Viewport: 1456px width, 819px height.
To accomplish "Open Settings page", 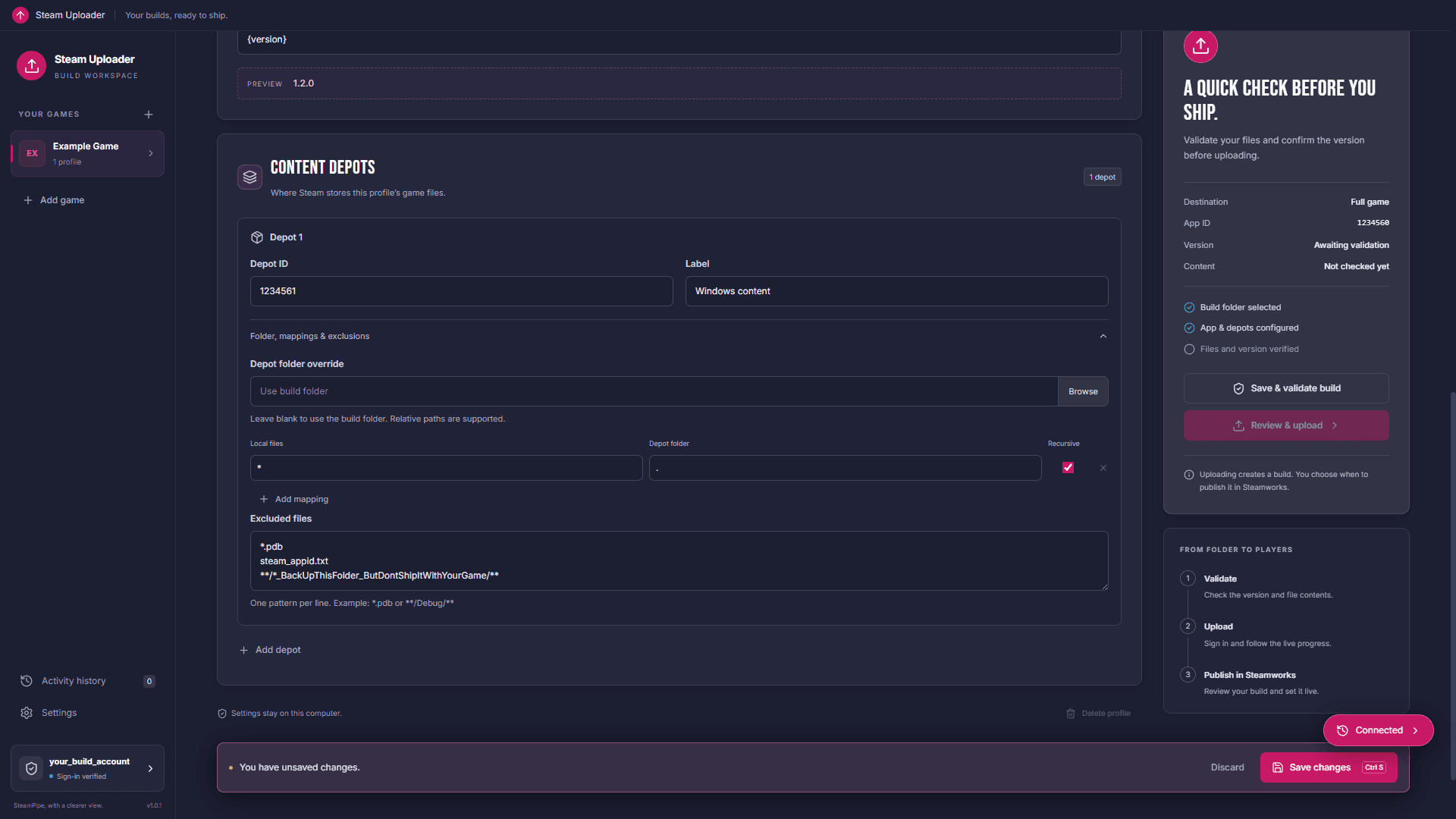I will [x=87, y=713].
